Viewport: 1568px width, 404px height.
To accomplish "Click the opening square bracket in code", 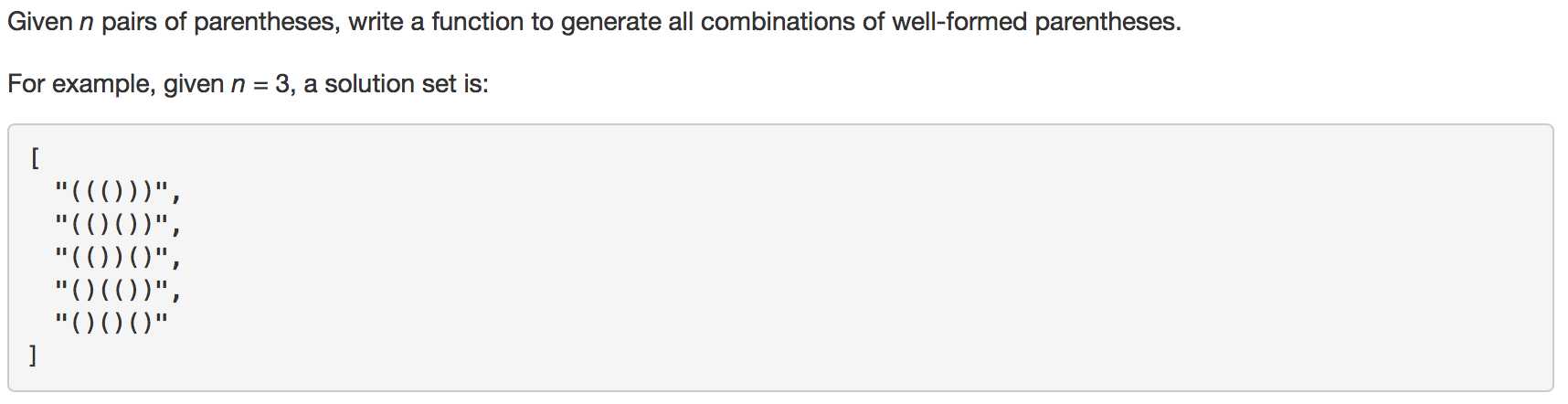I will [35, 159].
